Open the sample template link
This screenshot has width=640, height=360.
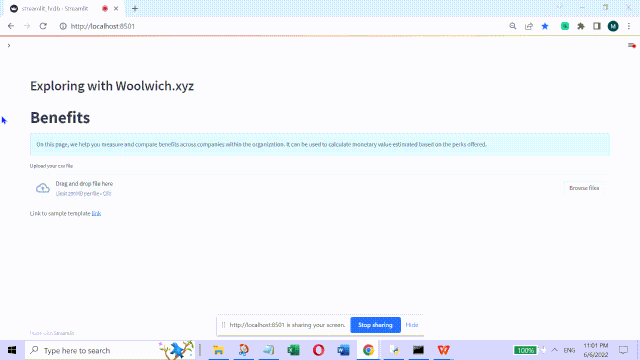coord(96,213)
